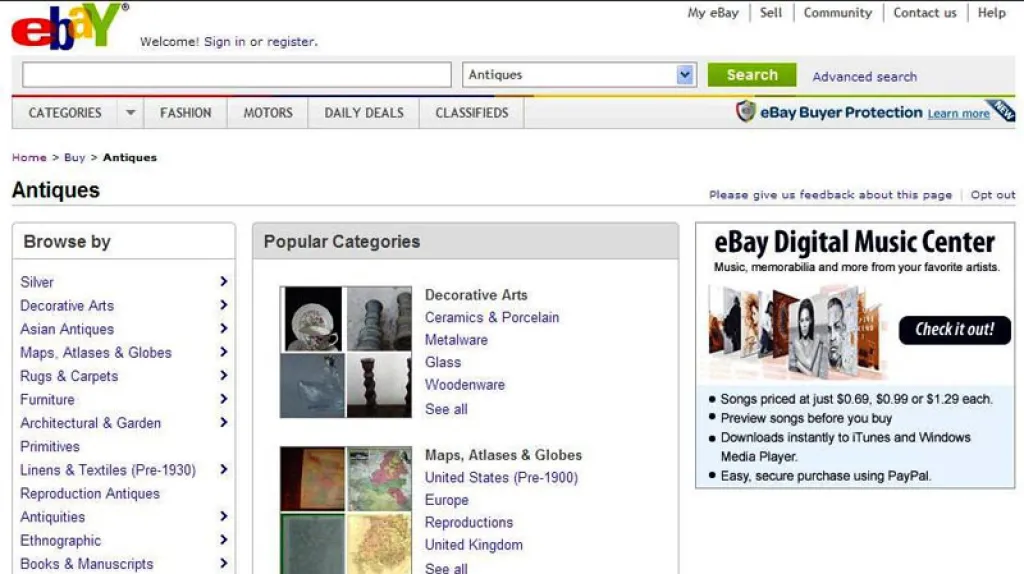
Task: Expand the Categories dropdown arrow
Action: [x=131, y=112]
